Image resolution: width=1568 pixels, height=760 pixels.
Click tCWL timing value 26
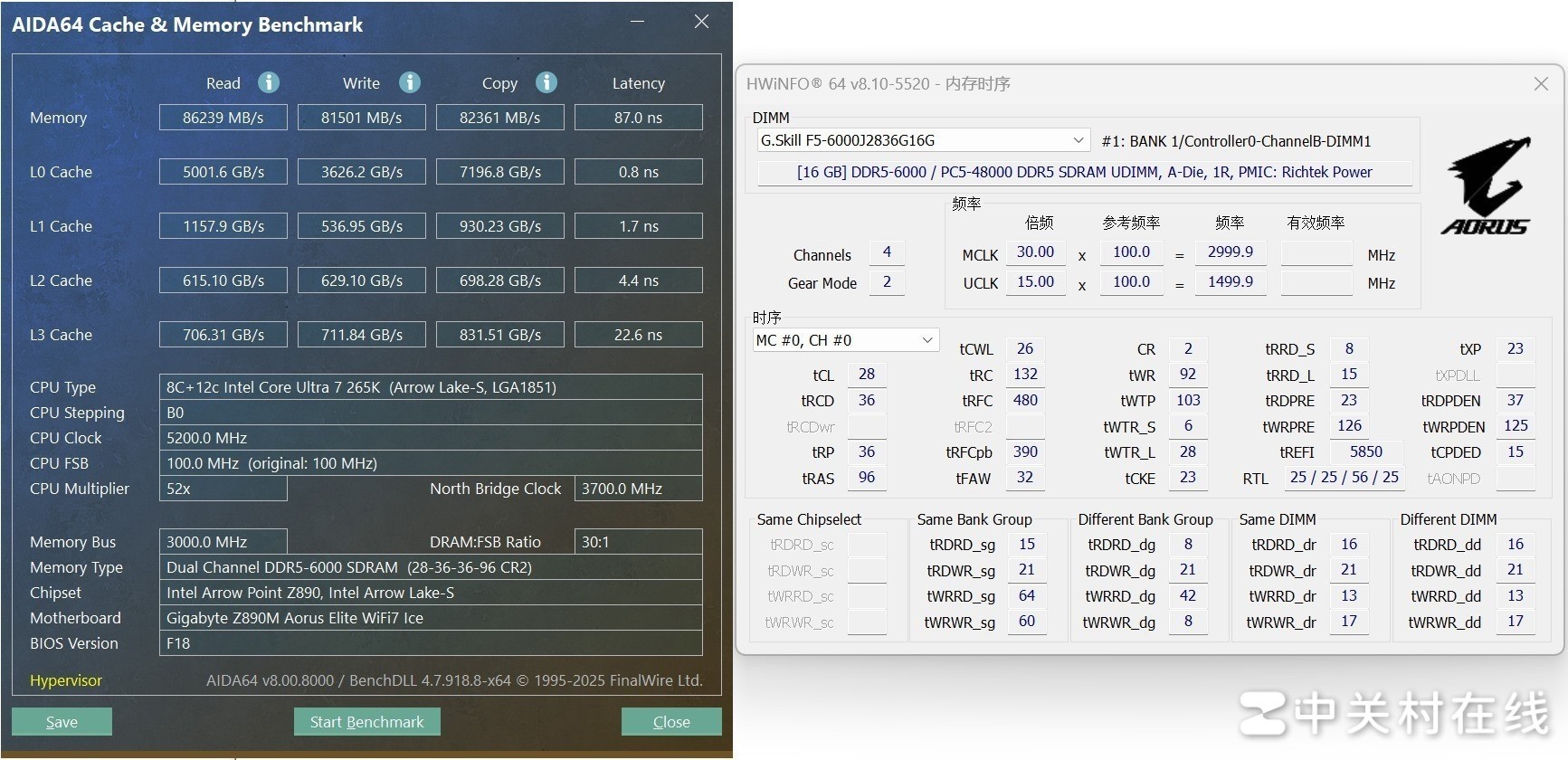pyautogui.click(x=1025, y=349)
